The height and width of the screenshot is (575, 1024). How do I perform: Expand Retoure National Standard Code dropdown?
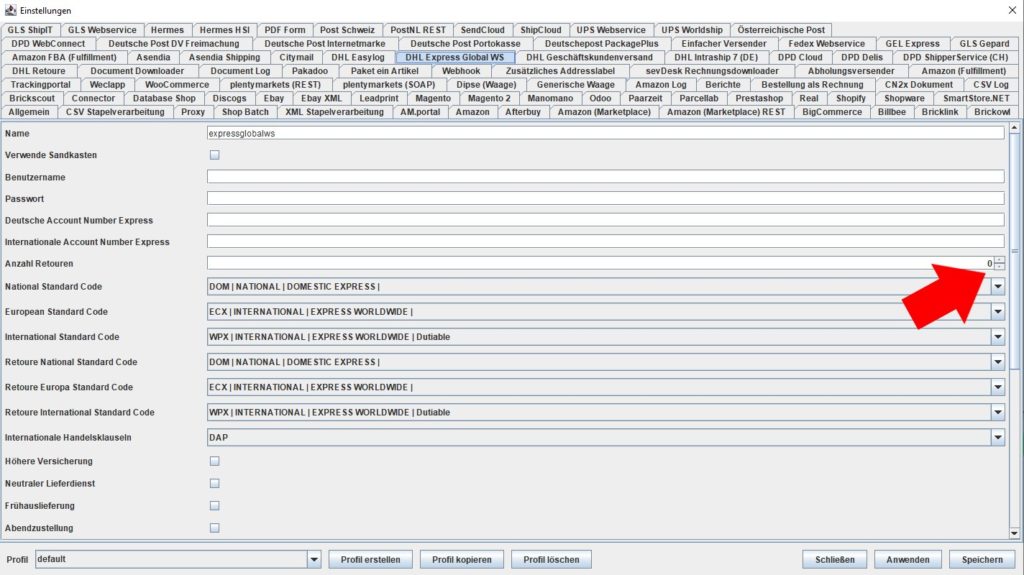[x=997, y=362]
